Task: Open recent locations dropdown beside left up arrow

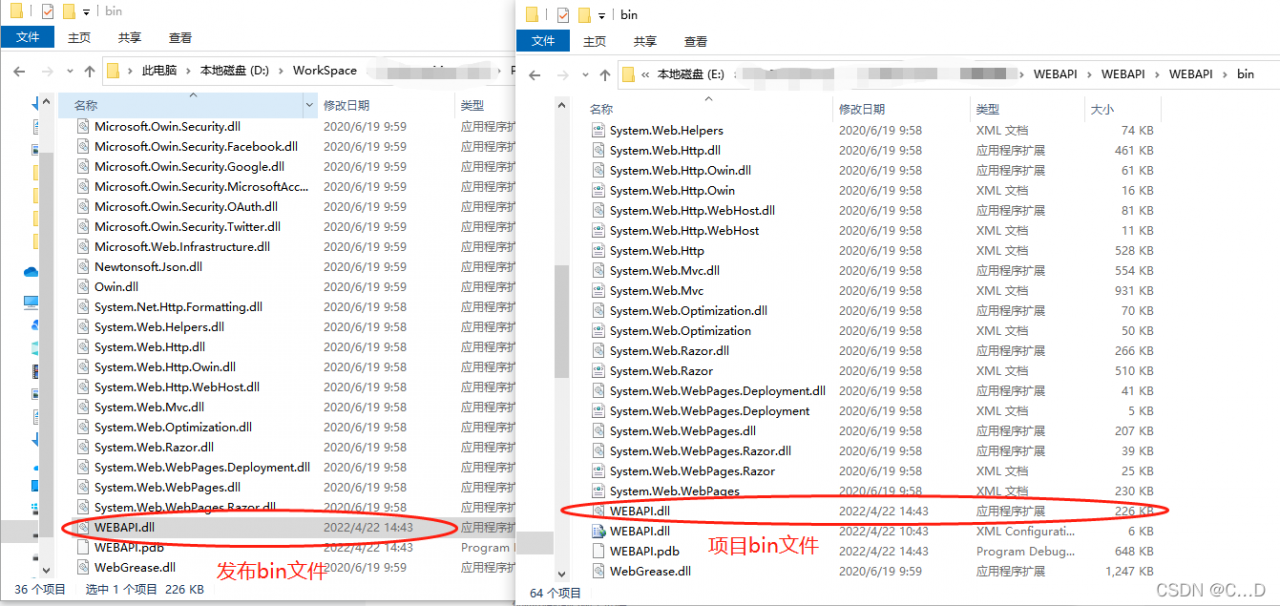Action: point(69,71)
